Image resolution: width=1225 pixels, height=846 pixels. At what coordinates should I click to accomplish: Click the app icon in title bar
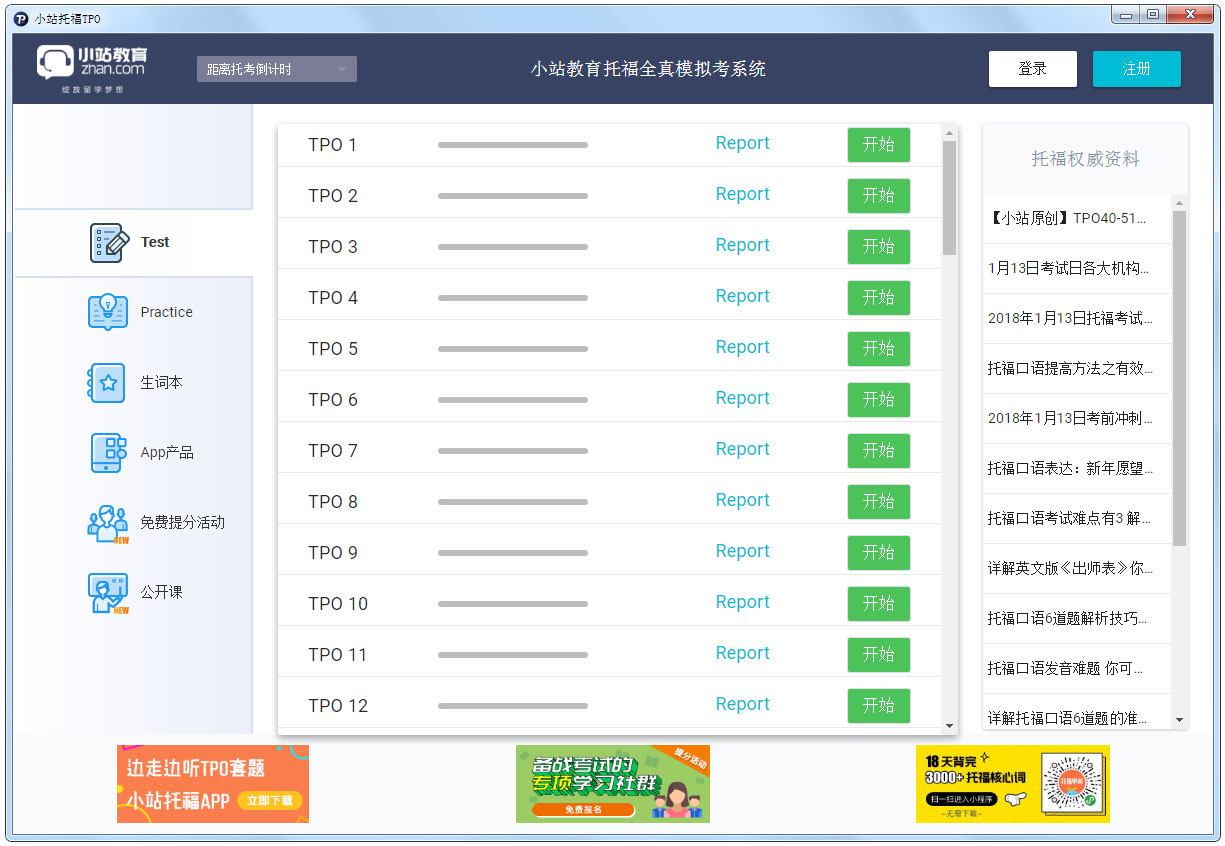point(21,18)
